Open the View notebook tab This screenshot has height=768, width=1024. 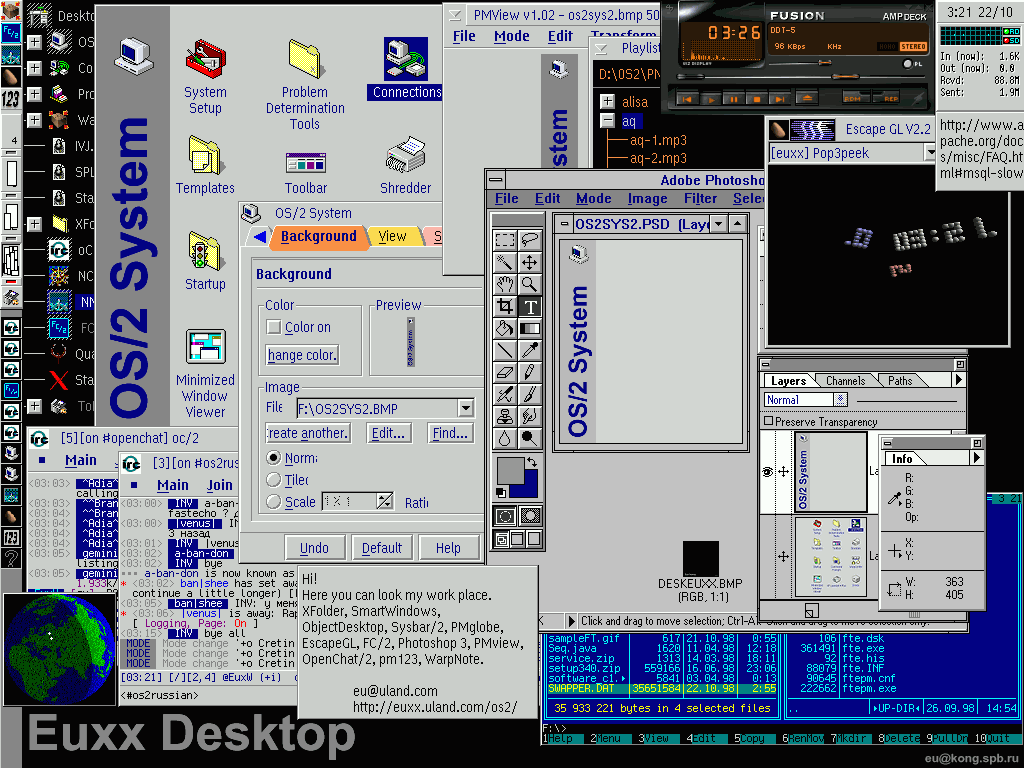(392, 236)
